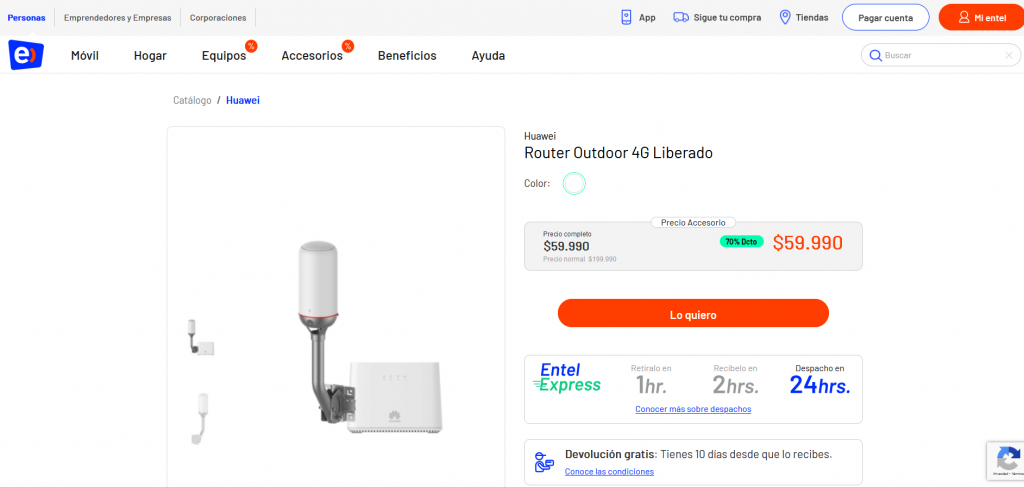Click the Equipos discount badge icon
The height and width of the screenshot is (488, 1024).
(x=251, y=46)
